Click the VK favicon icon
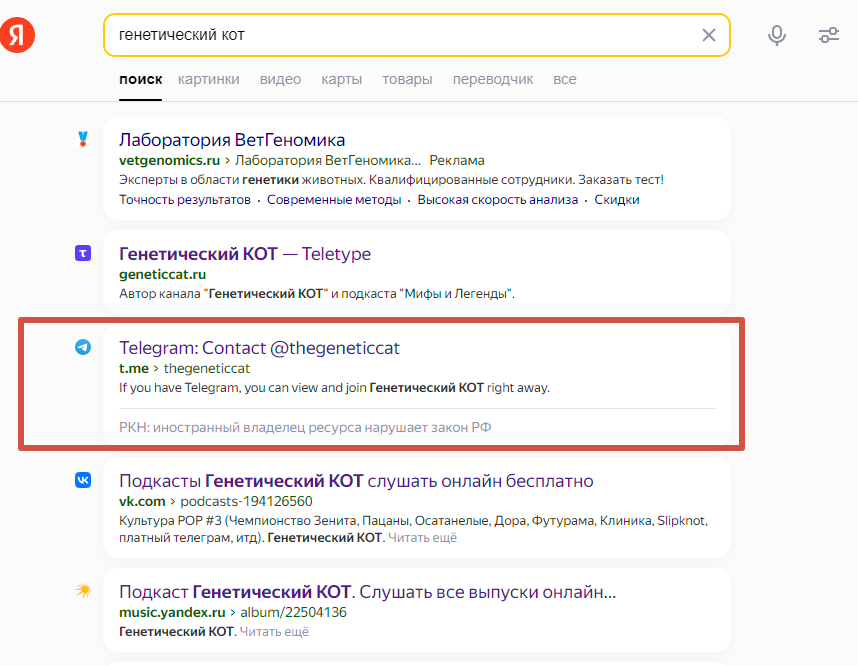The image size is (858, 666). click(x=83, y=480)
